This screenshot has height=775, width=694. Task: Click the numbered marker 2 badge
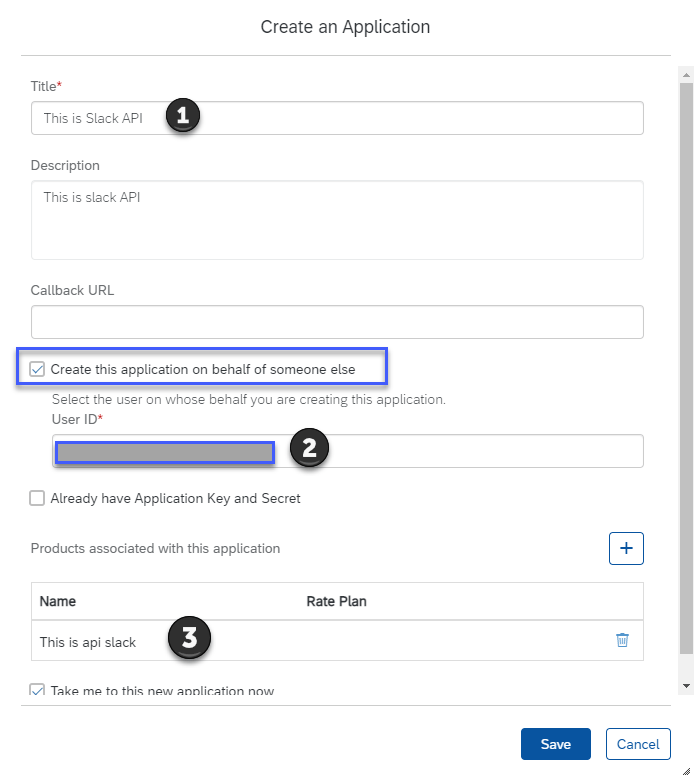tap(309, 450)
